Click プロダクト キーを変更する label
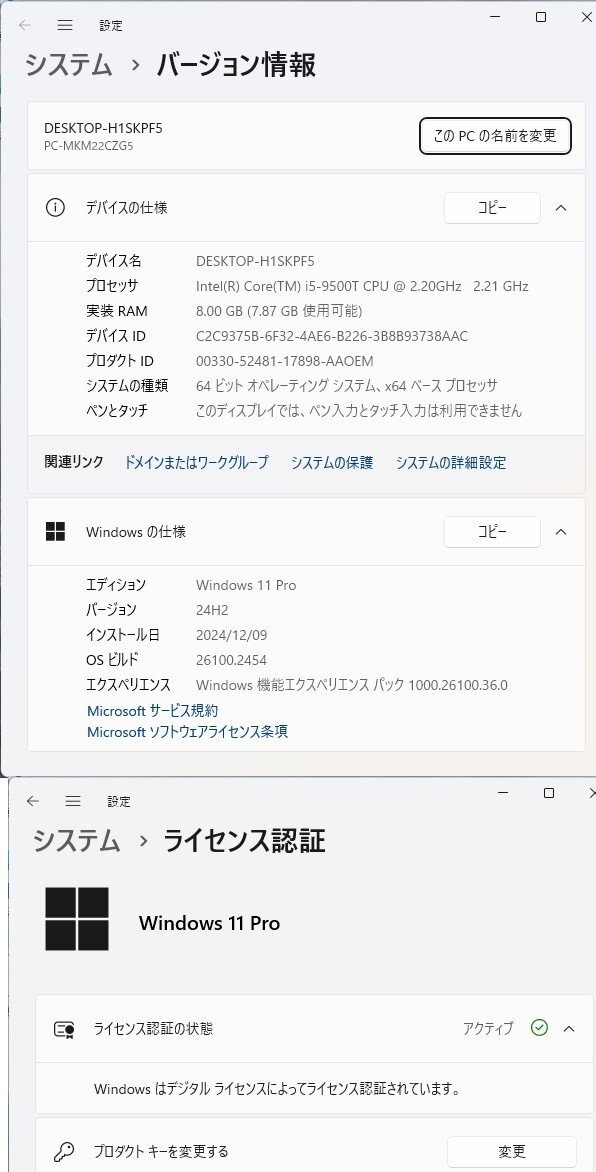 (161, 1151)
